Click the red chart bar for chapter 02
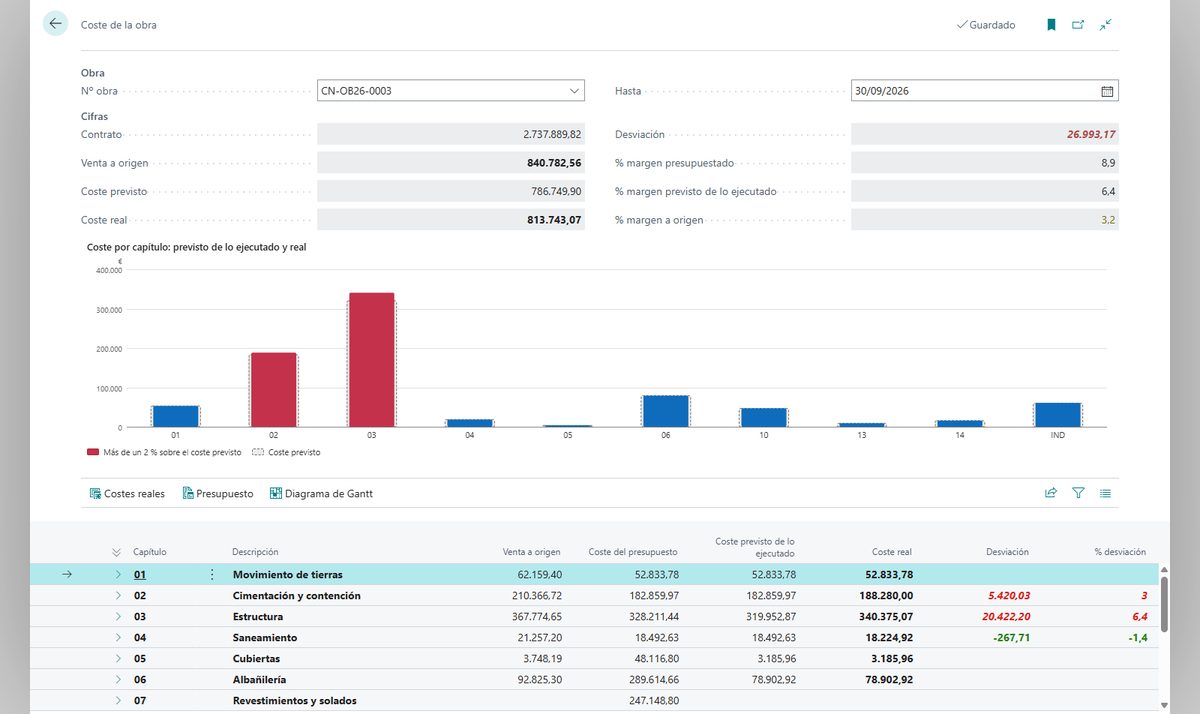 (274, 390)
